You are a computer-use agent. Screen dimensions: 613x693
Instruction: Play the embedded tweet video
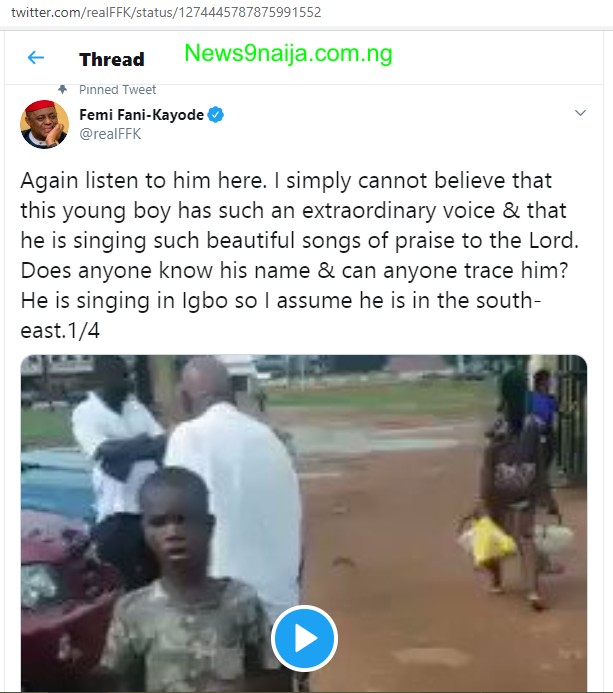304,638
